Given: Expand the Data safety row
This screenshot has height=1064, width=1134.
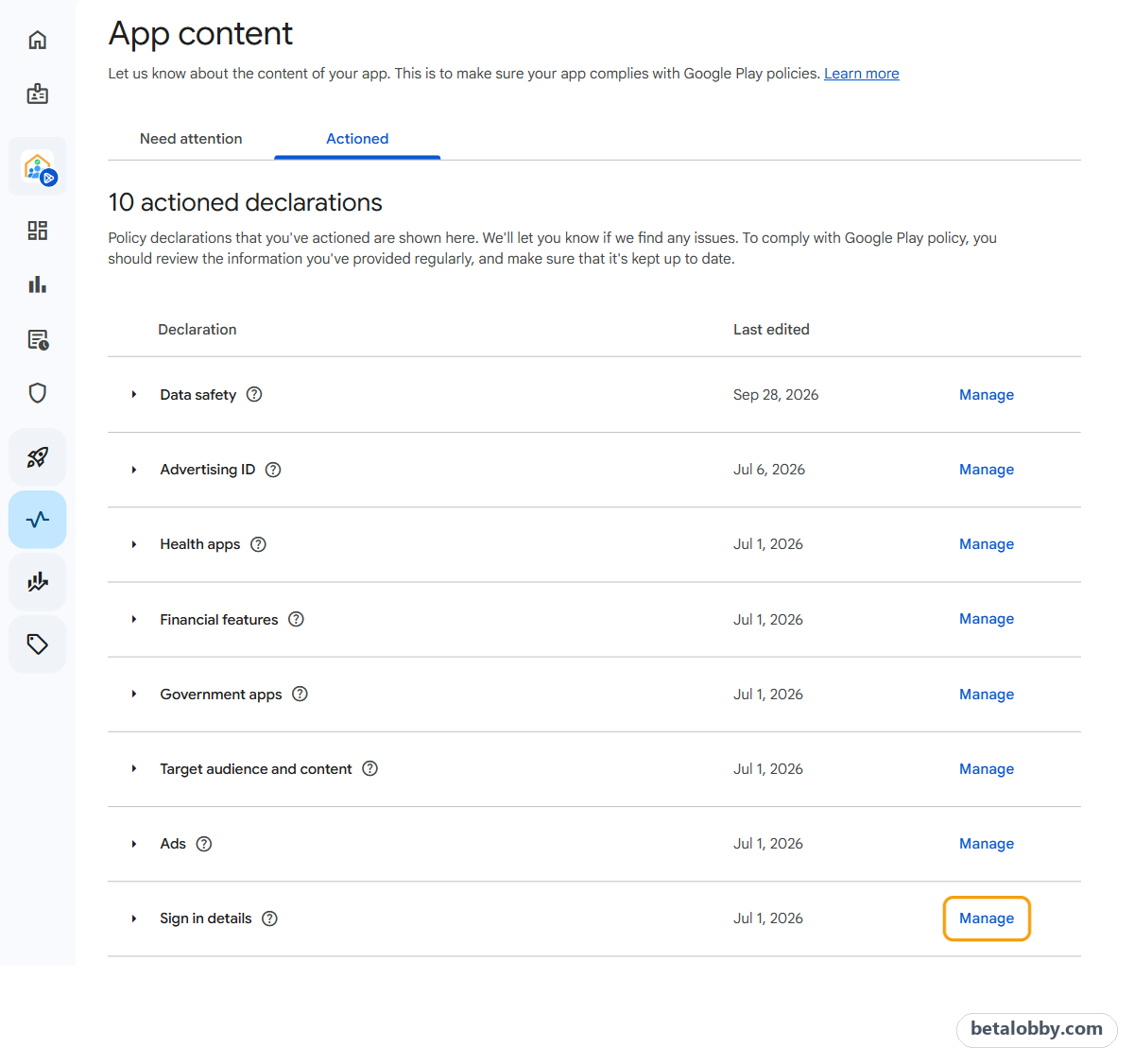Looking at the screenshot, I should 134,394.
